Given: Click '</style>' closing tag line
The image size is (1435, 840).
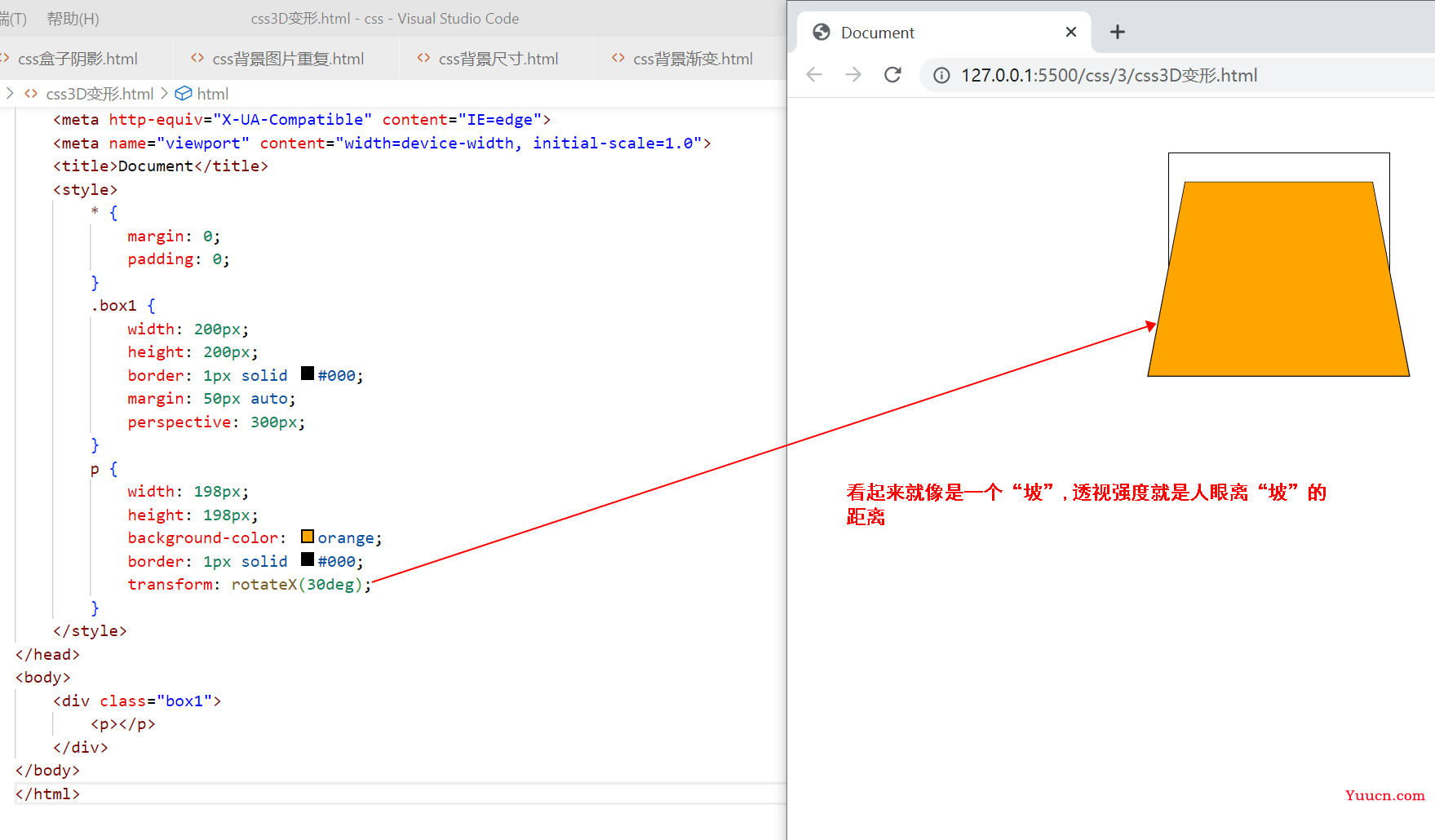Looking at the screenshot, I should click(90, 631).
